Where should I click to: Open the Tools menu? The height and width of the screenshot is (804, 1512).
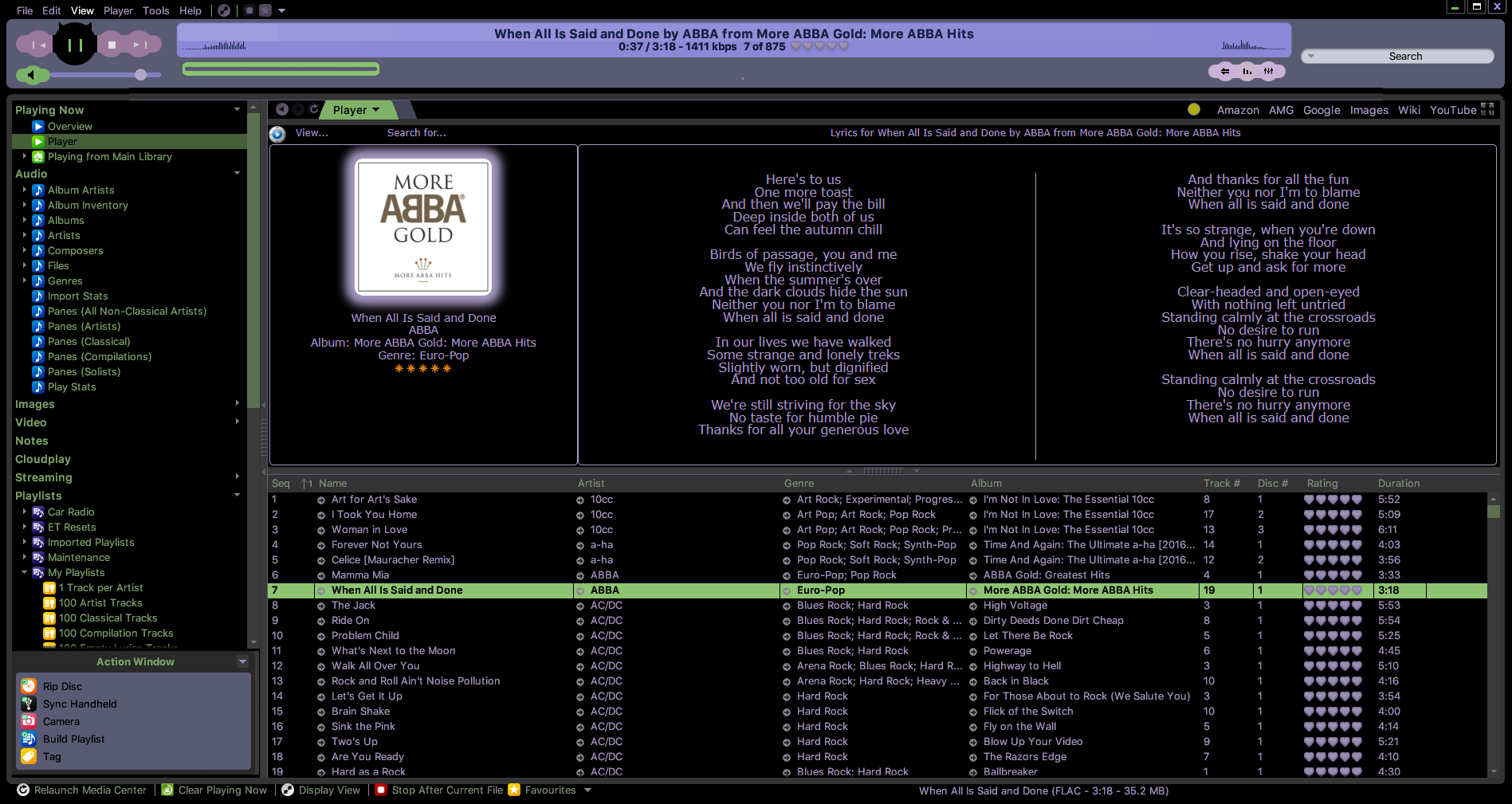pos(155,10)
